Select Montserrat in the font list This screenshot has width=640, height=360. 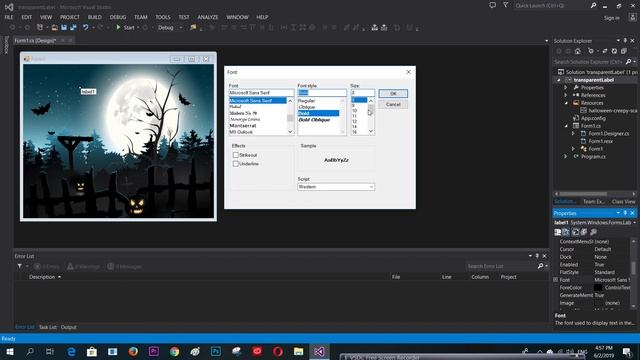[243, 126]
